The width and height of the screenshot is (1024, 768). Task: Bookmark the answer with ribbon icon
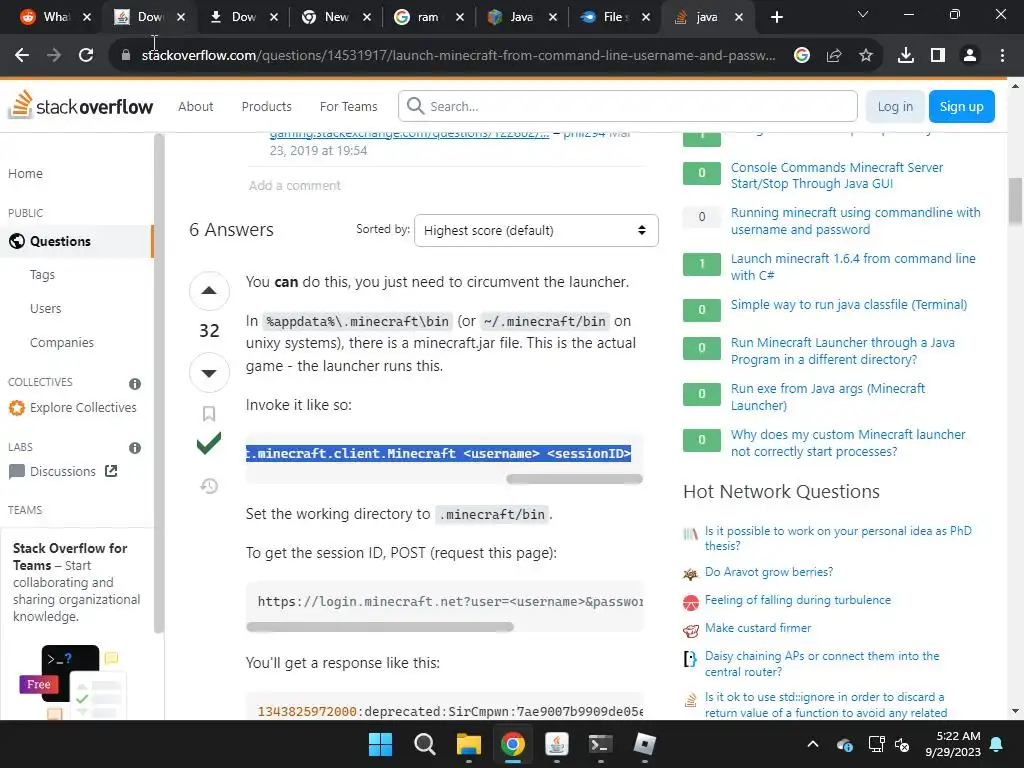click(x=209, y=413)
